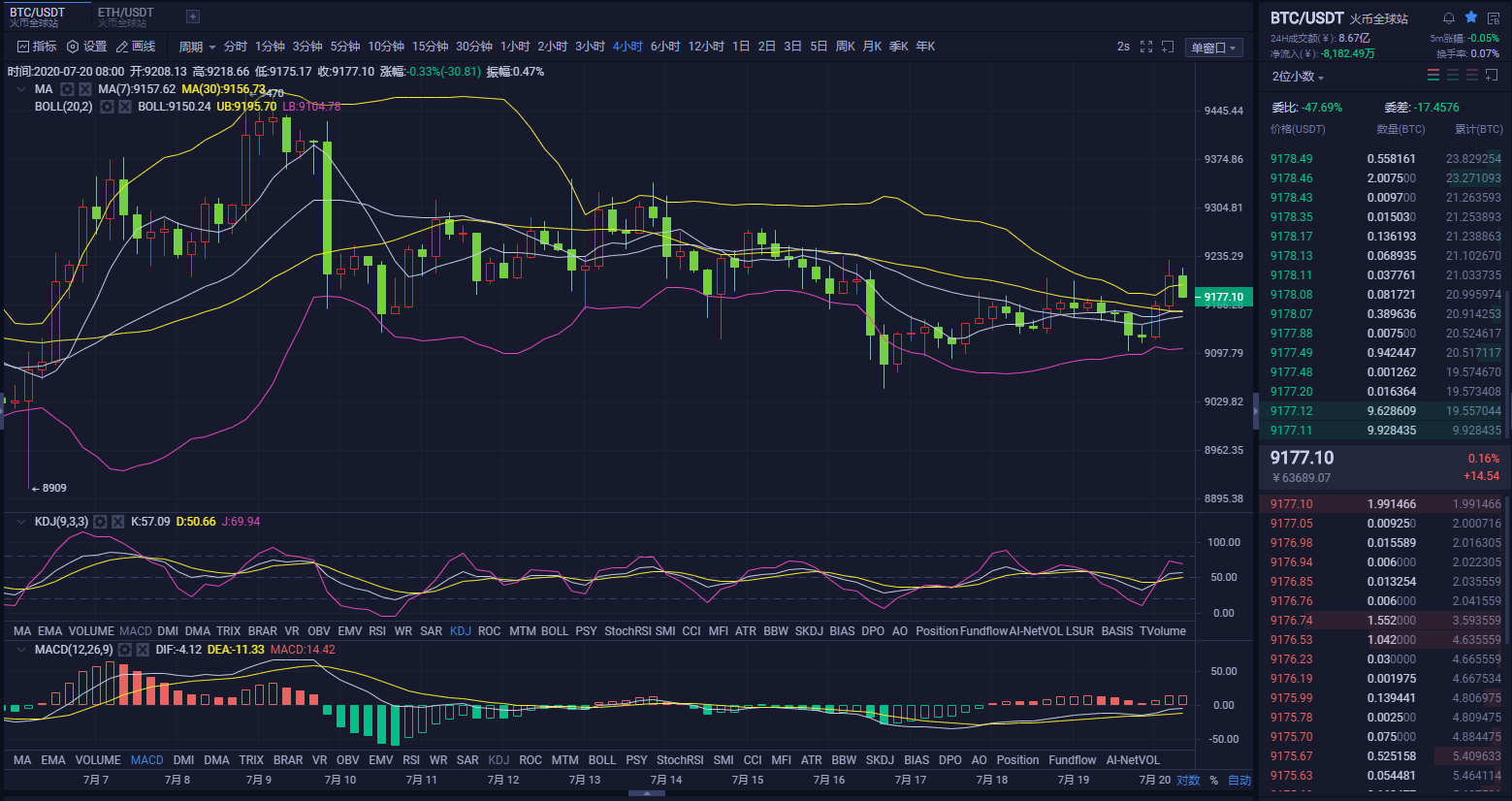The width and height of the screenshot is (1512, 801).
Task: Switch MACD panel to BOLL indicator
Action: [x=602, y=760]
